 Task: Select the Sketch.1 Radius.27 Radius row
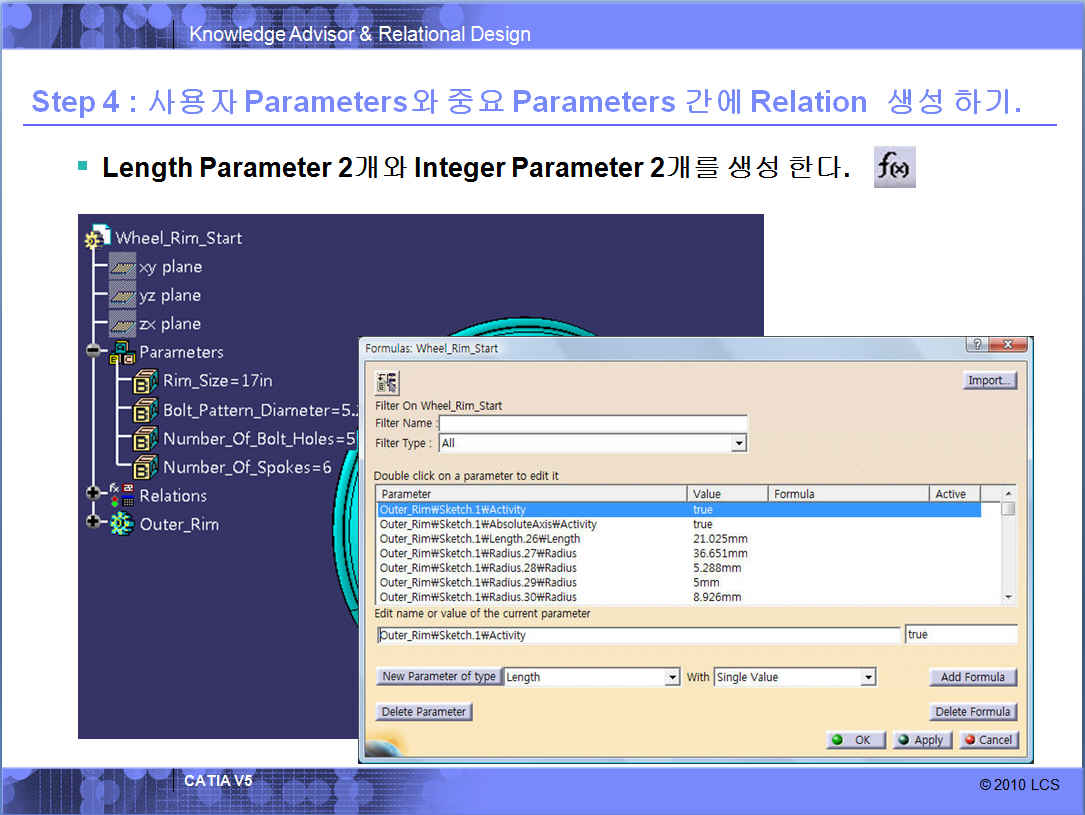[478, 553]
